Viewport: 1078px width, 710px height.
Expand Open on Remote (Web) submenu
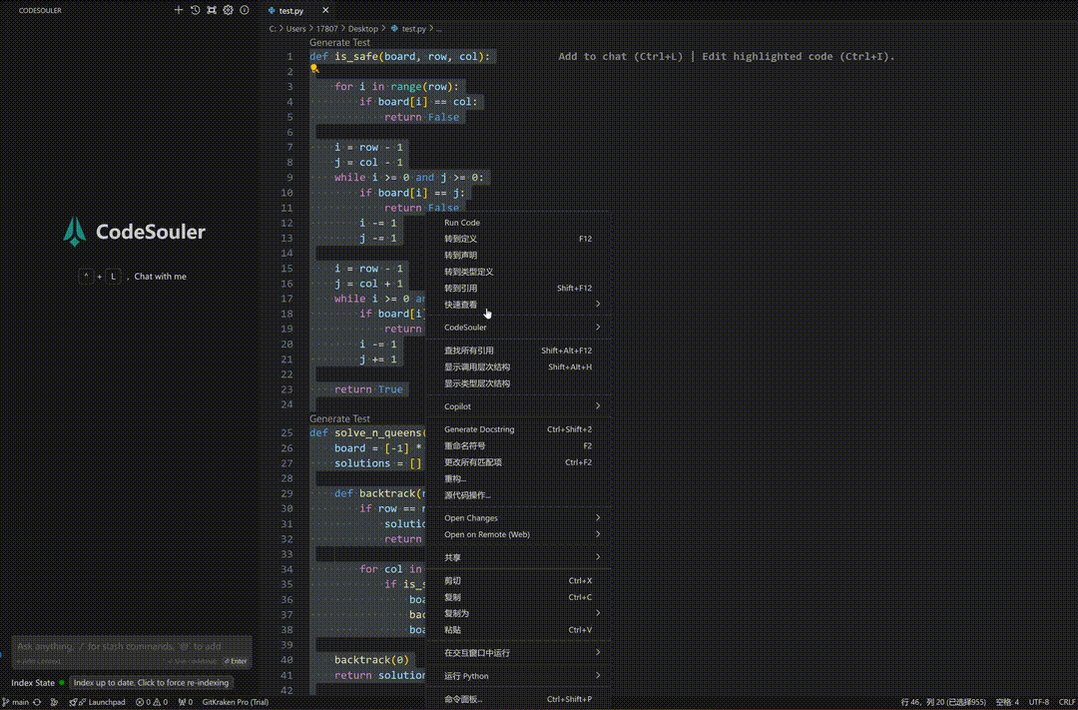coord(519,535)
